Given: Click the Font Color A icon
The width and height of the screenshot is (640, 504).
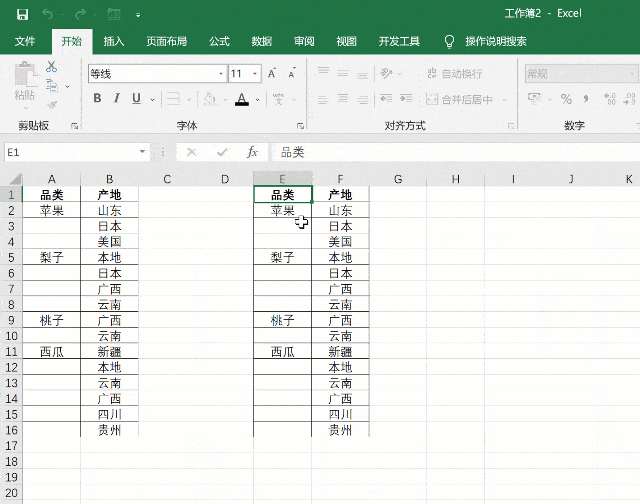Looking at the screenshot, I should (242, 99).
